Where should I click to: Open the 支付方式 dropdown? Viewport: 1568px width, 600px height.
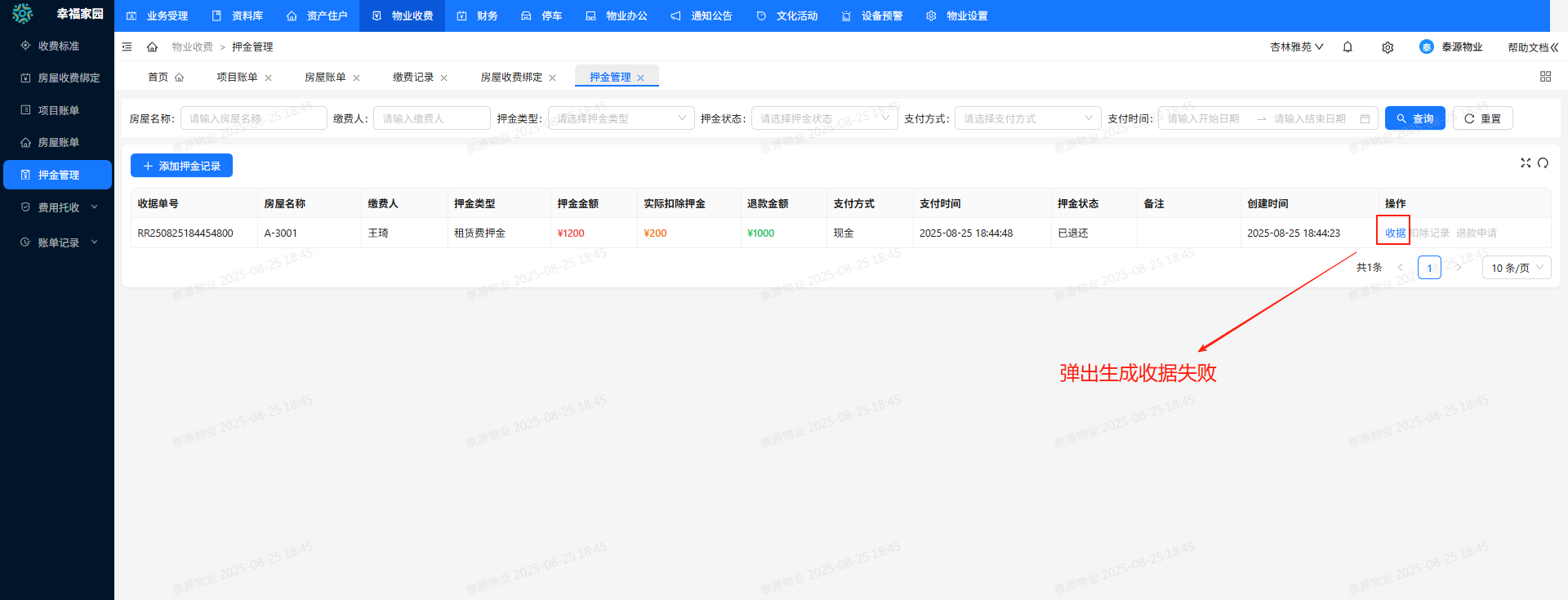point(1027,118)
